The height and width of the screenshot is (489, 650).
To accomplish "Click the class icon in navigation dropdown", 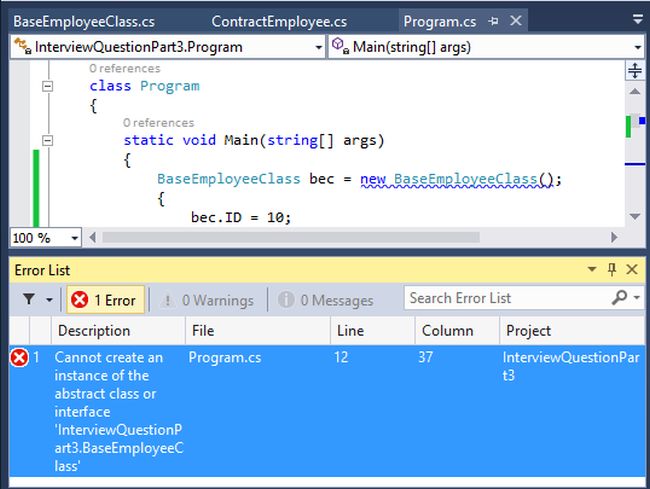I will pos(22,46).
